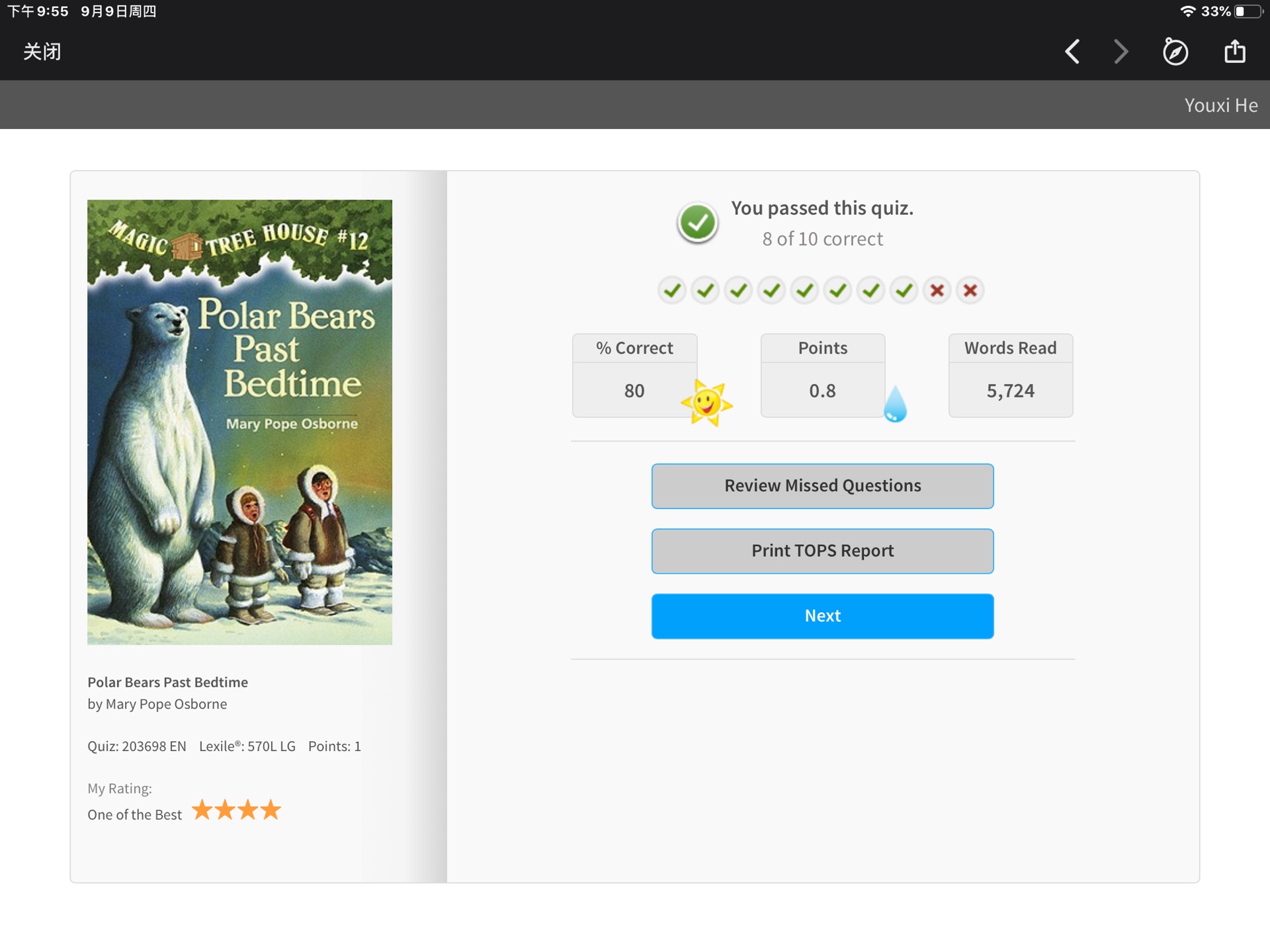Viewport: 1270px width, 952px height.
Task: Click Print TOPS Report button
Action: [822, 551]
